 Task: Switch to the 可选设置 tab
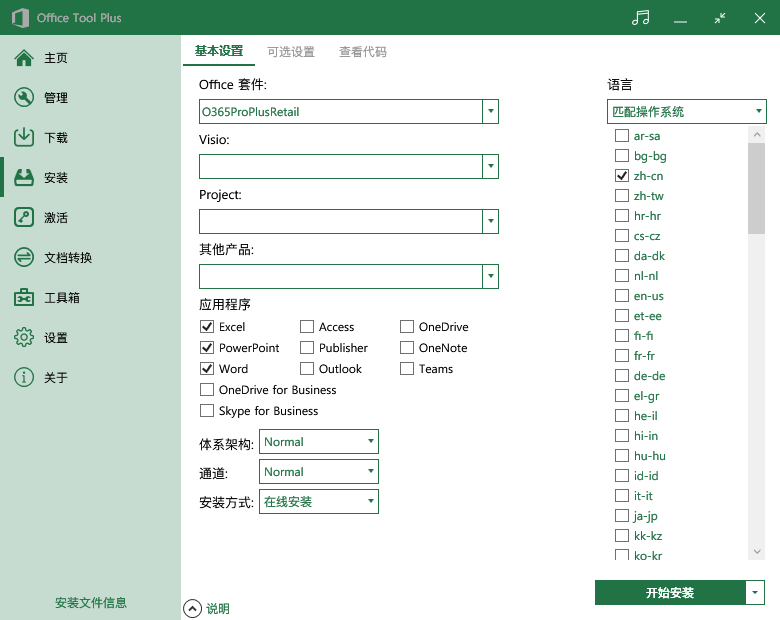coord(291,52)
